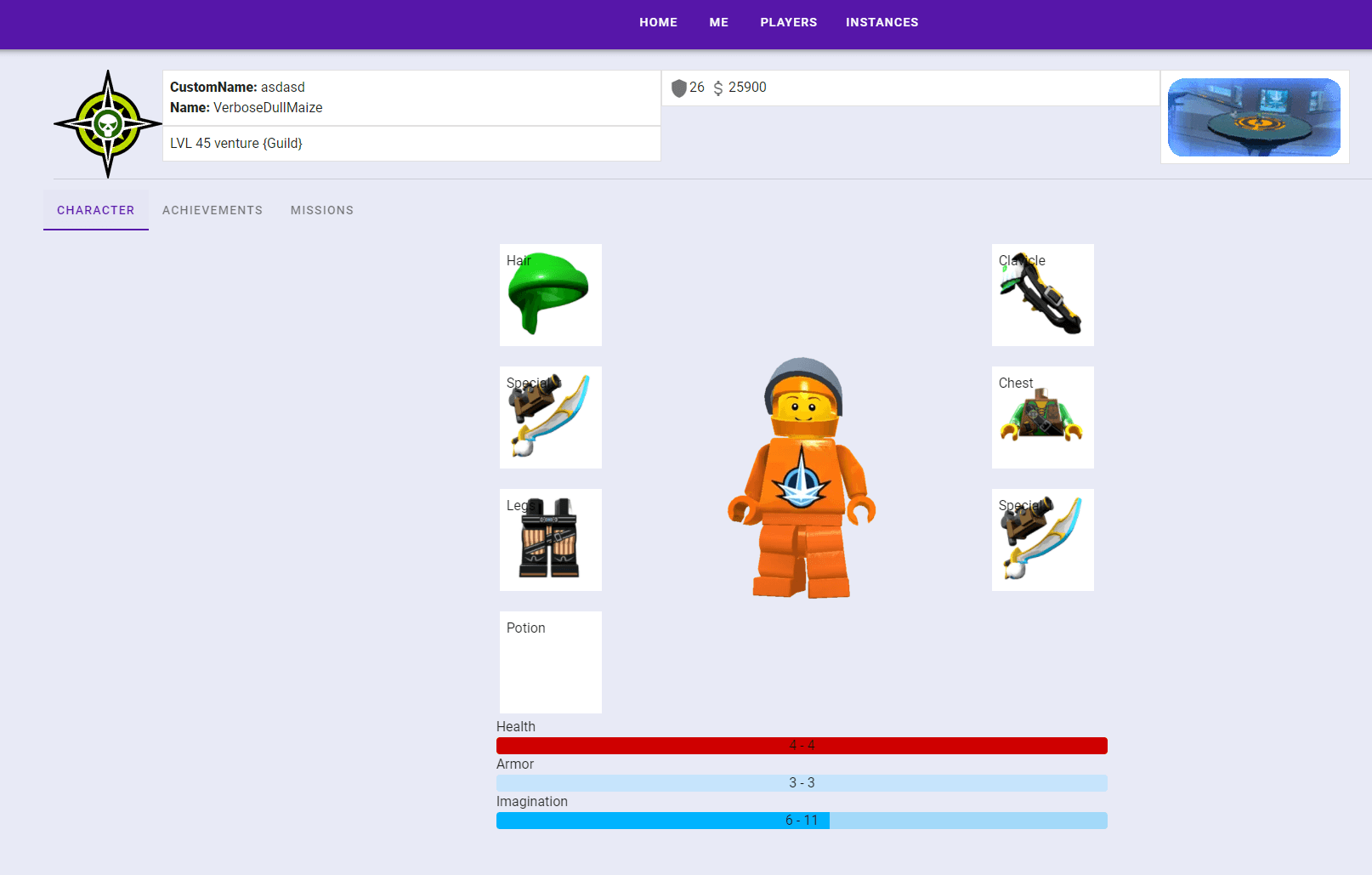Switch to the ACHIEVEMENTS tab
The image size is (1372, 875).
[213, 210]
